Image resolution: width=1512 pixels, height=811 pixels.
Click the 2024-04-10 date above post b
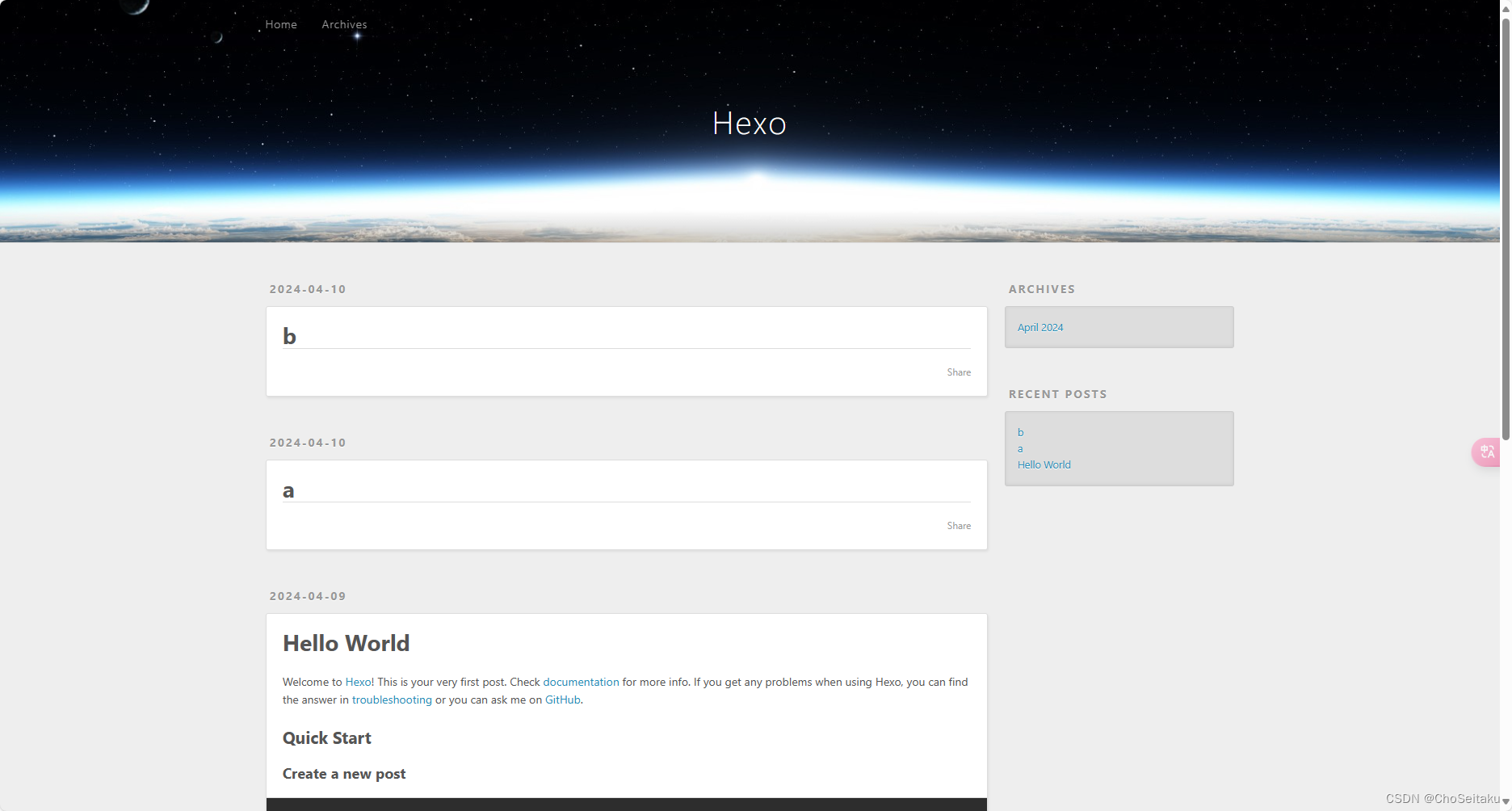pos(308,289)
